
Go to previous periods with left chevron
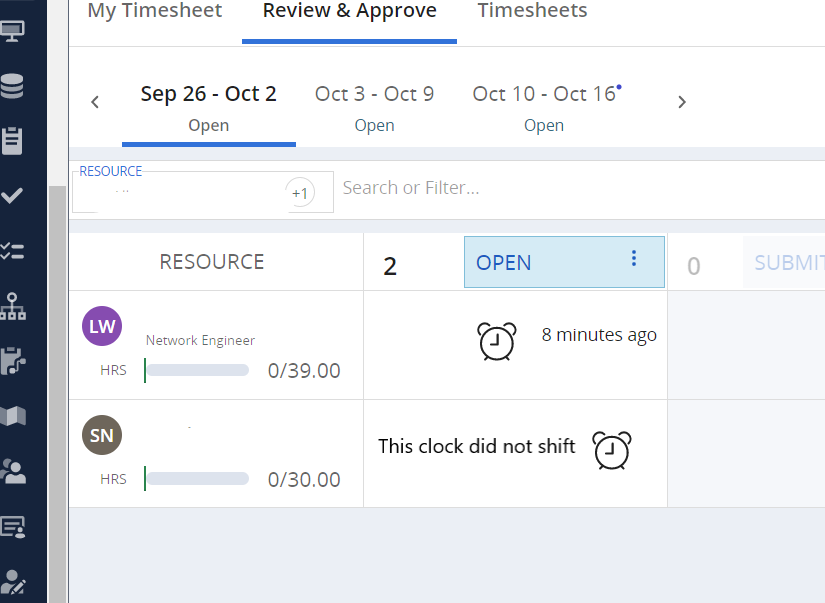coord(95,102)
